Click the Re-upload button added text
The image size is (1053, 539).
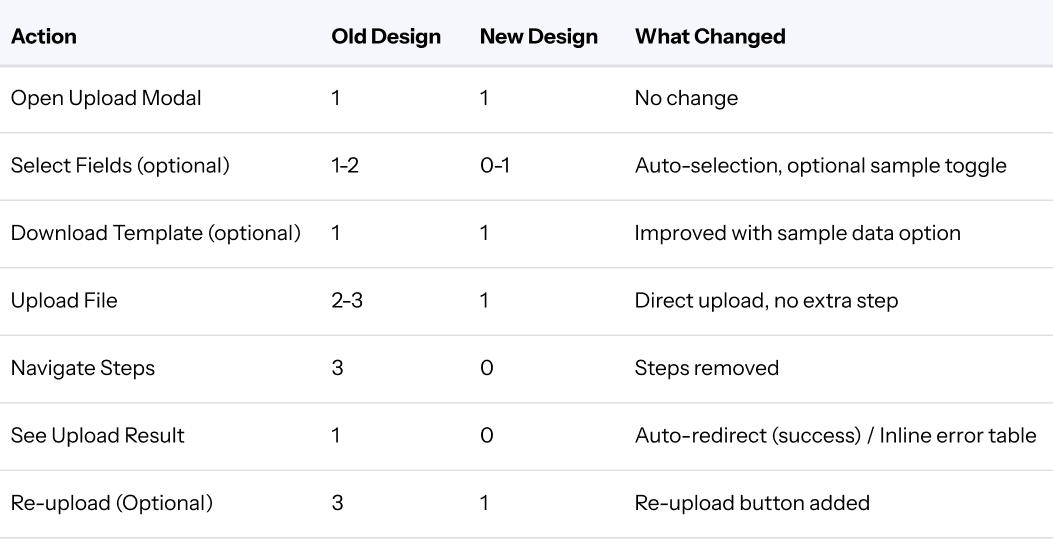pyautogui.click(x=752, y=503)
